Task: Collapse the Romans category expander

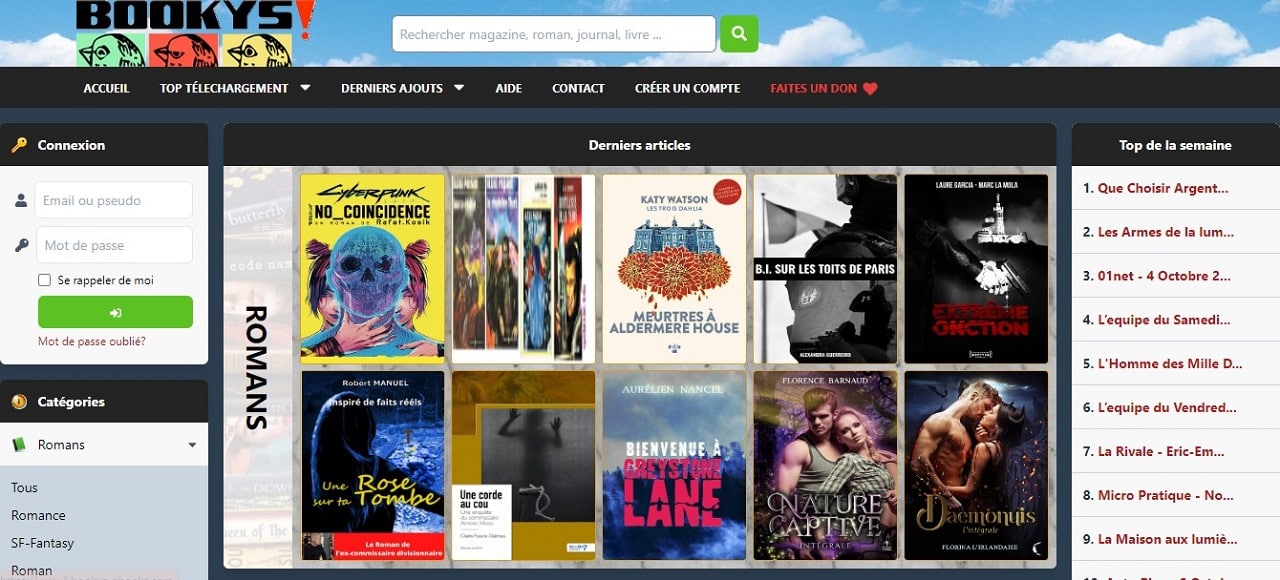Action: click(192, 445)
